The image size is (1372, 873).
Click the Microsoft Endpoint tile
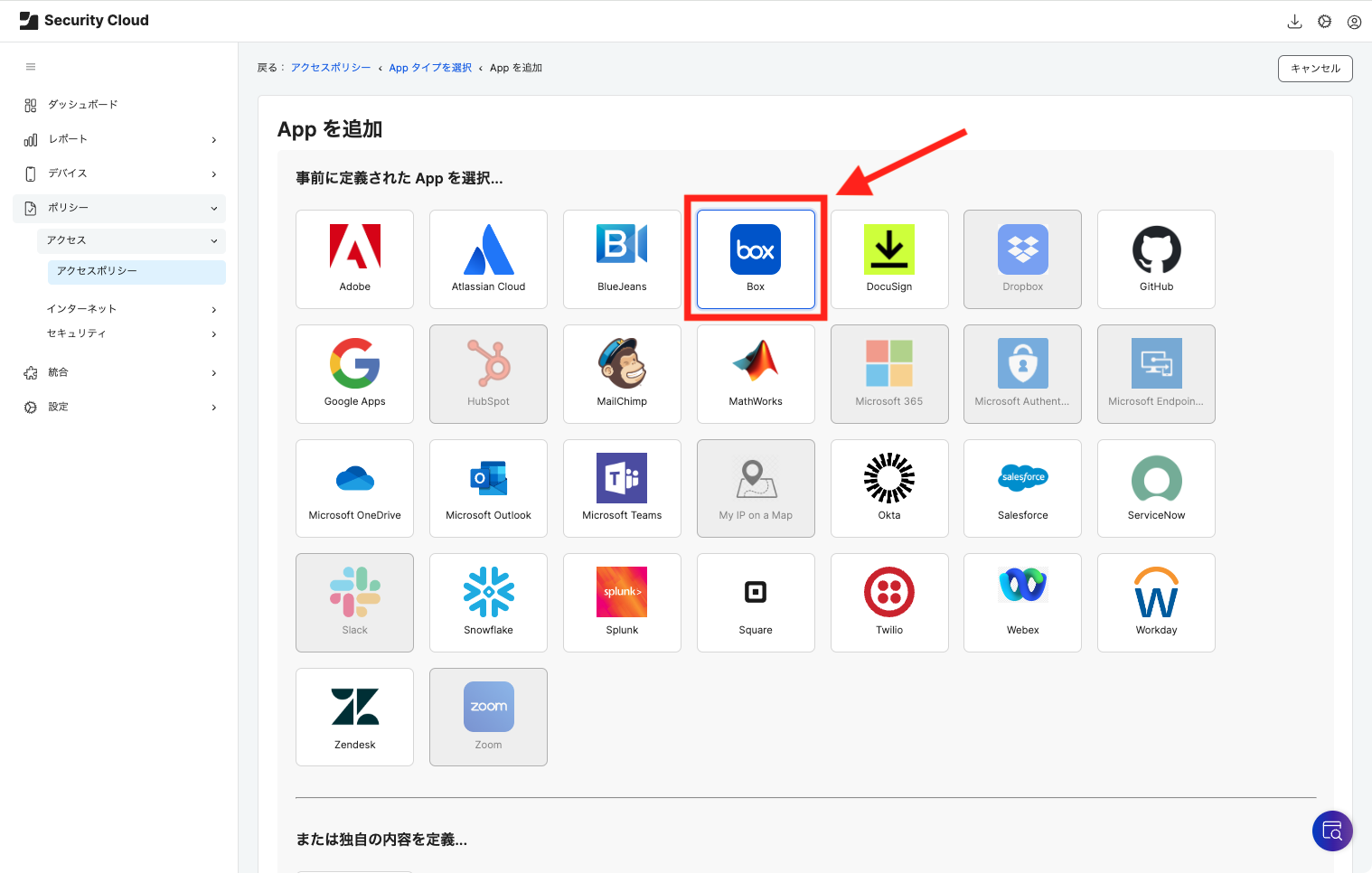[1156, 374]
